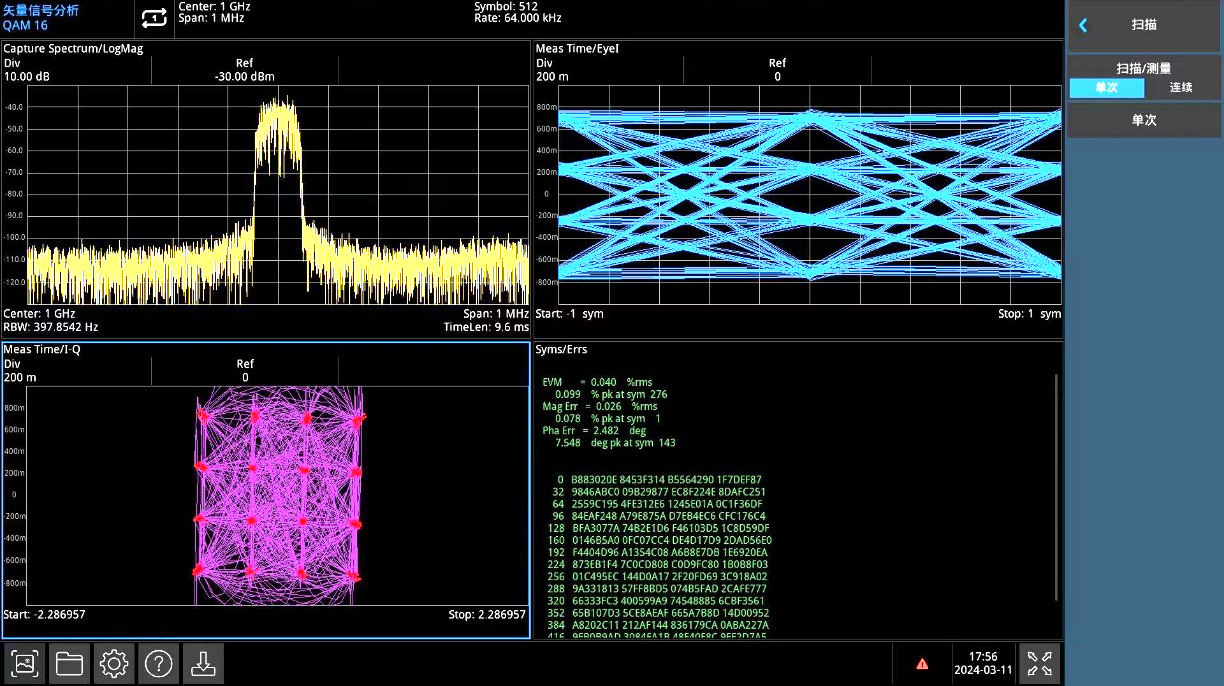Select the Capture Spectrum/LogMag panel title
This screenshot has width=1224, height=686.
point(69,48)
